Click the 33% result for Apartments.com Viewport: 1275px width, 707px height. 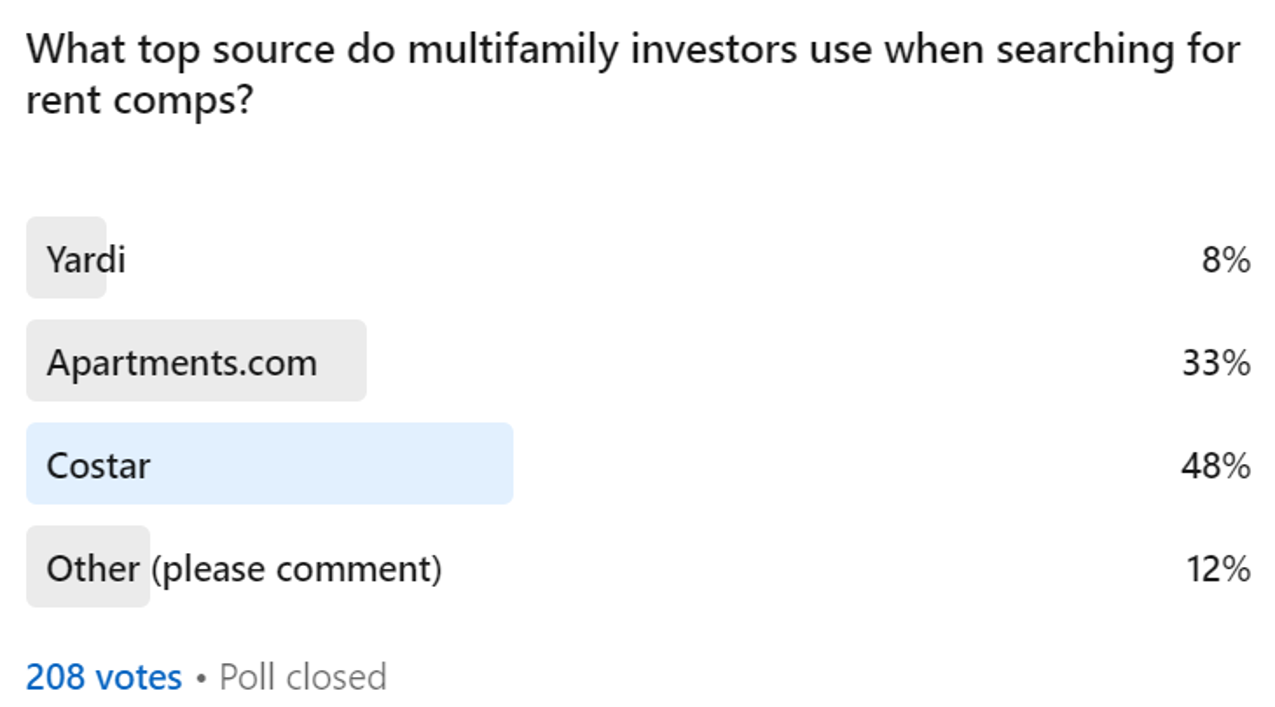tap(1216, 362)
